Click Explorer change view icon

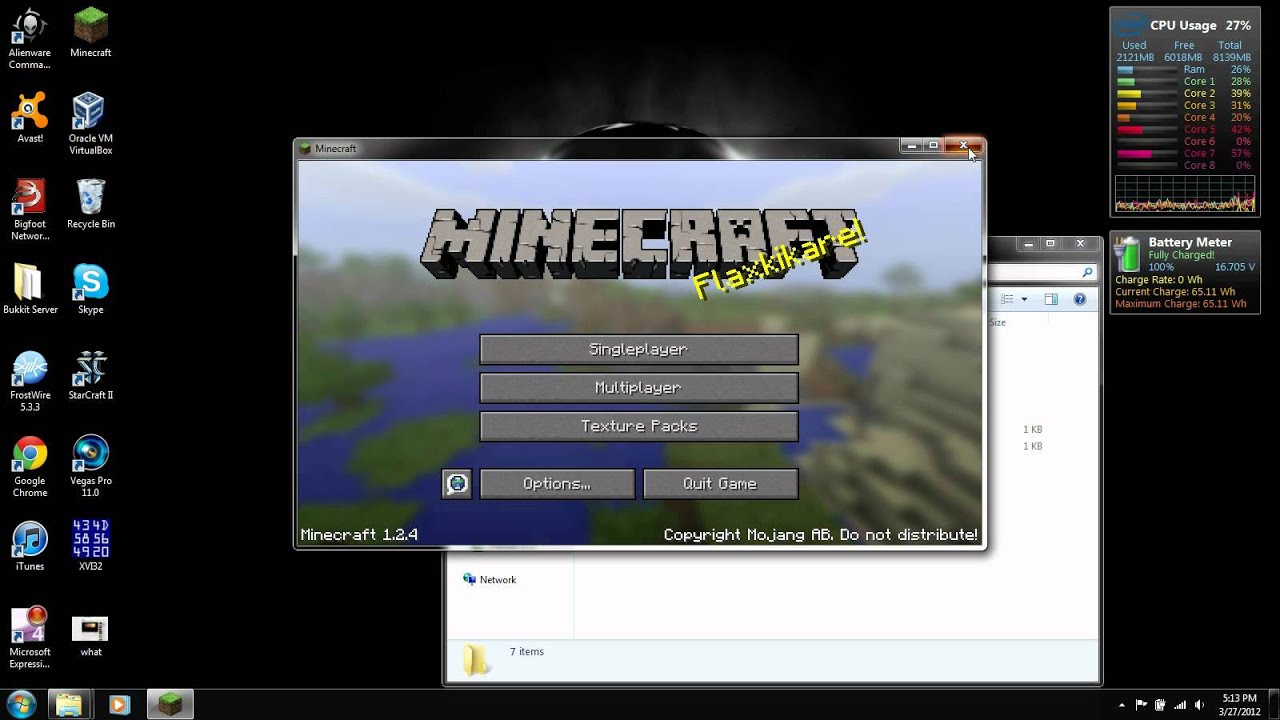[1008, 299]
